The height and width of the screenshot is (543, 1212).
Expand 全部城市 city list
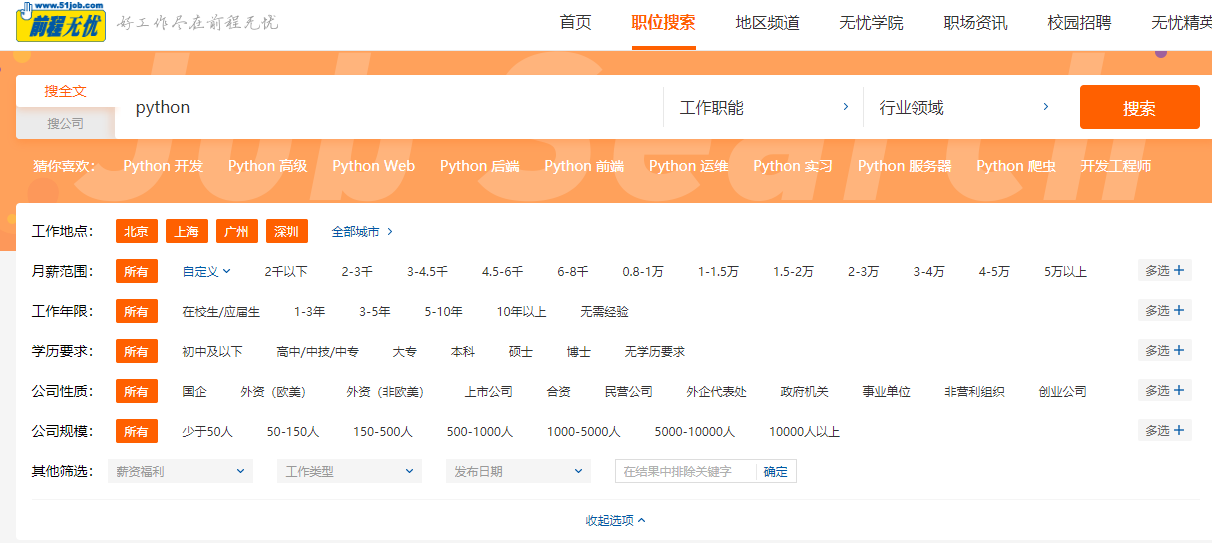click(x=362, y=231)
